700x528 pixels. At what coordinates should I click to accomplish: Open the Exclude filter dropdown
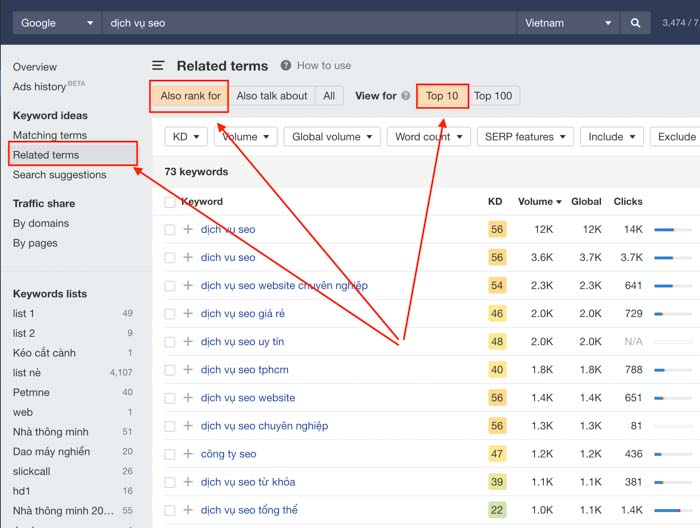675,137
